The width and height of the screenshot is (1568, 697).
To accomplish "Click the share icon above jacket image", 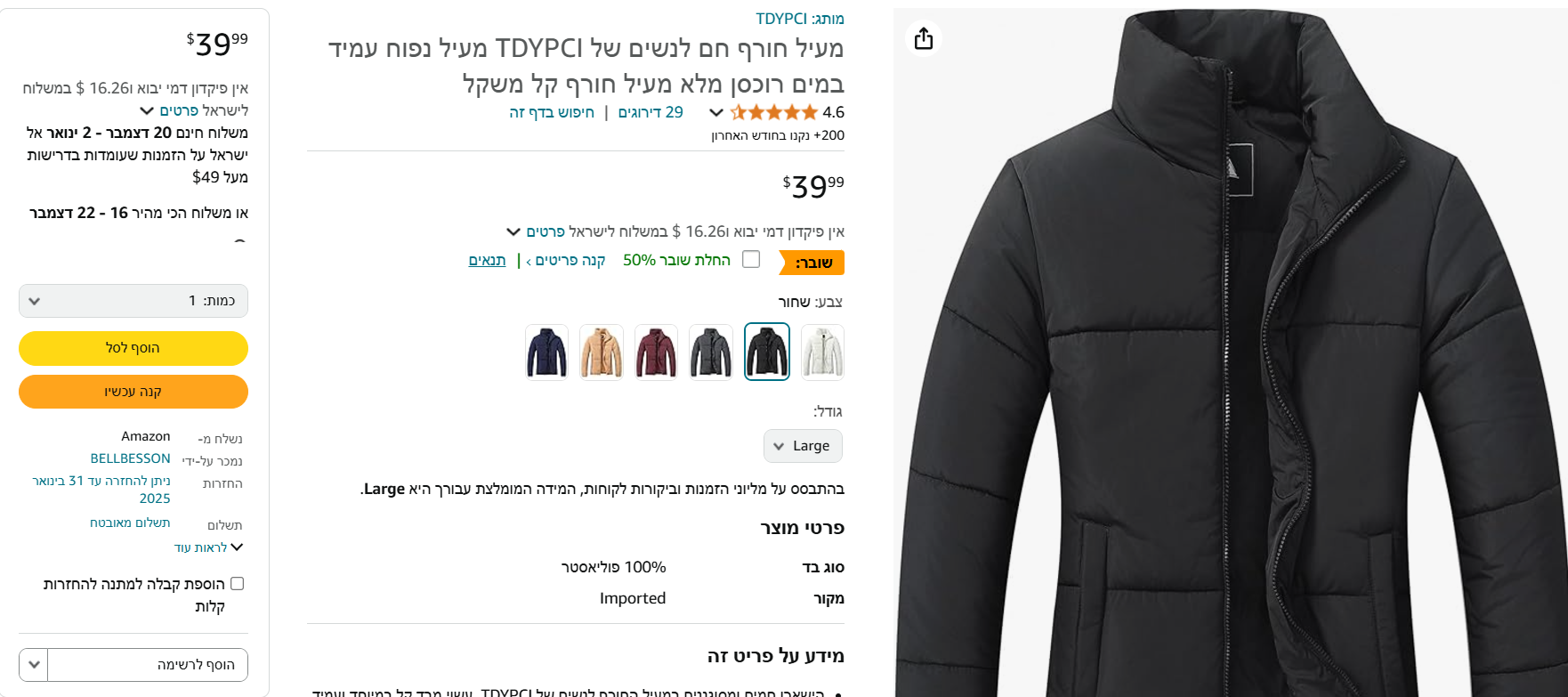I will click(x=924, y=38).
